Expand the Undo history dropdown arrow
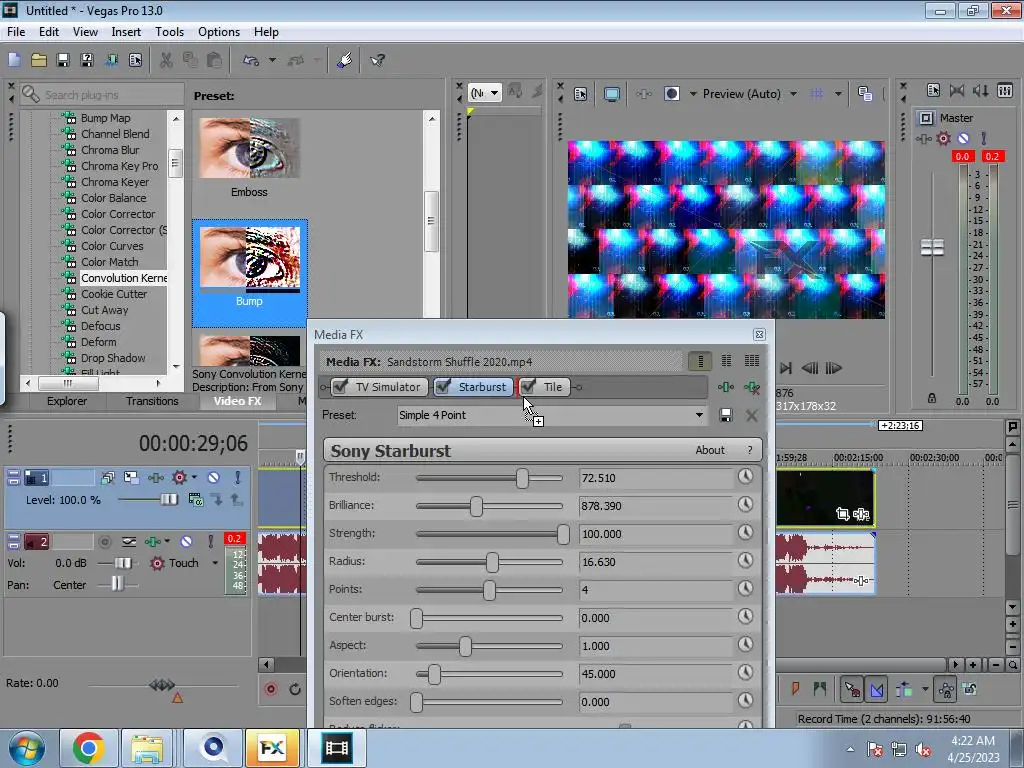Image resolution: width=1024 pixels, height=768 pixels. click(272, 60)
